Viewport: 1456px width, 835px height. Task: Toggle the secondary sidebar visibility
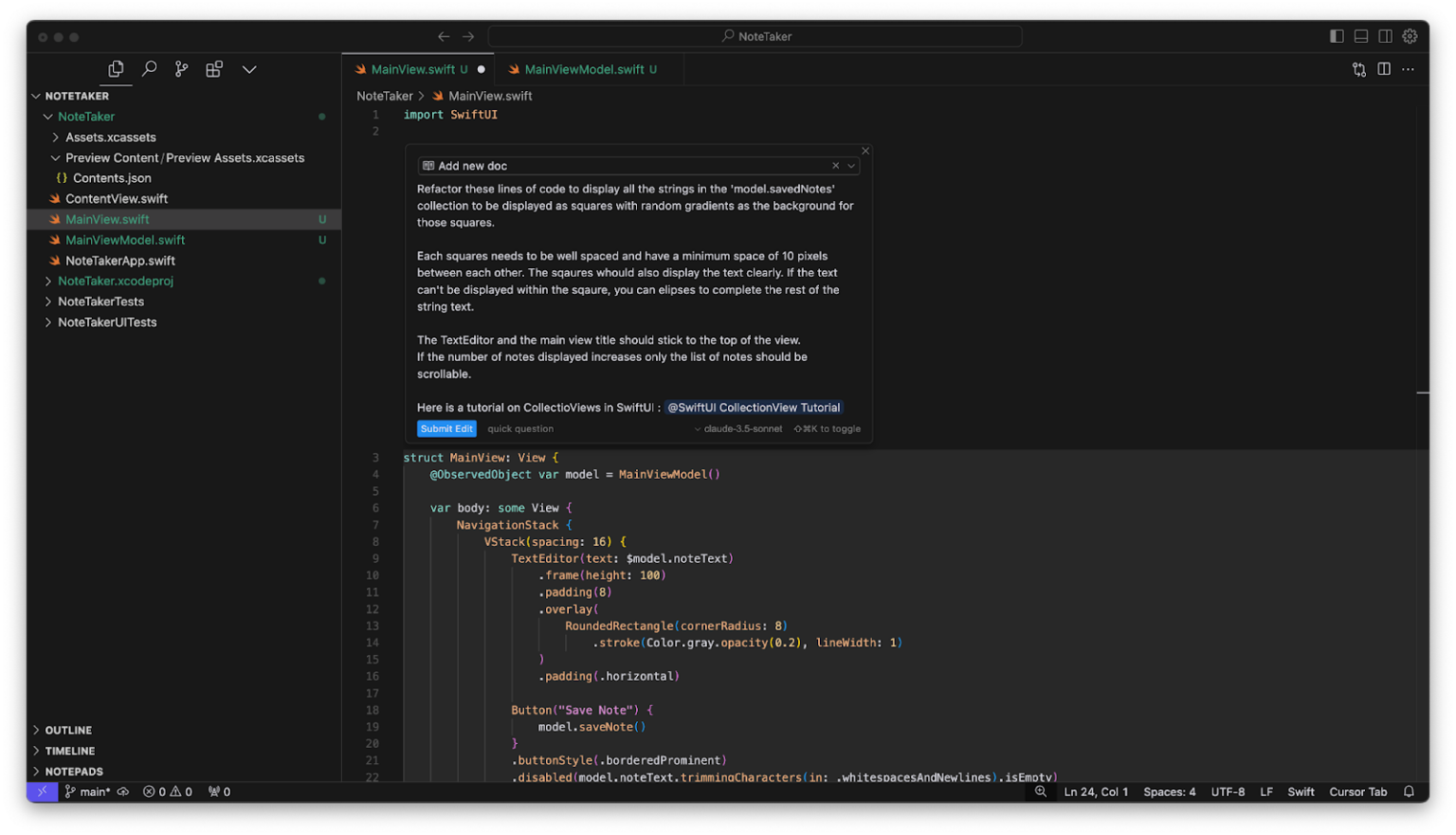[1385, 36]
